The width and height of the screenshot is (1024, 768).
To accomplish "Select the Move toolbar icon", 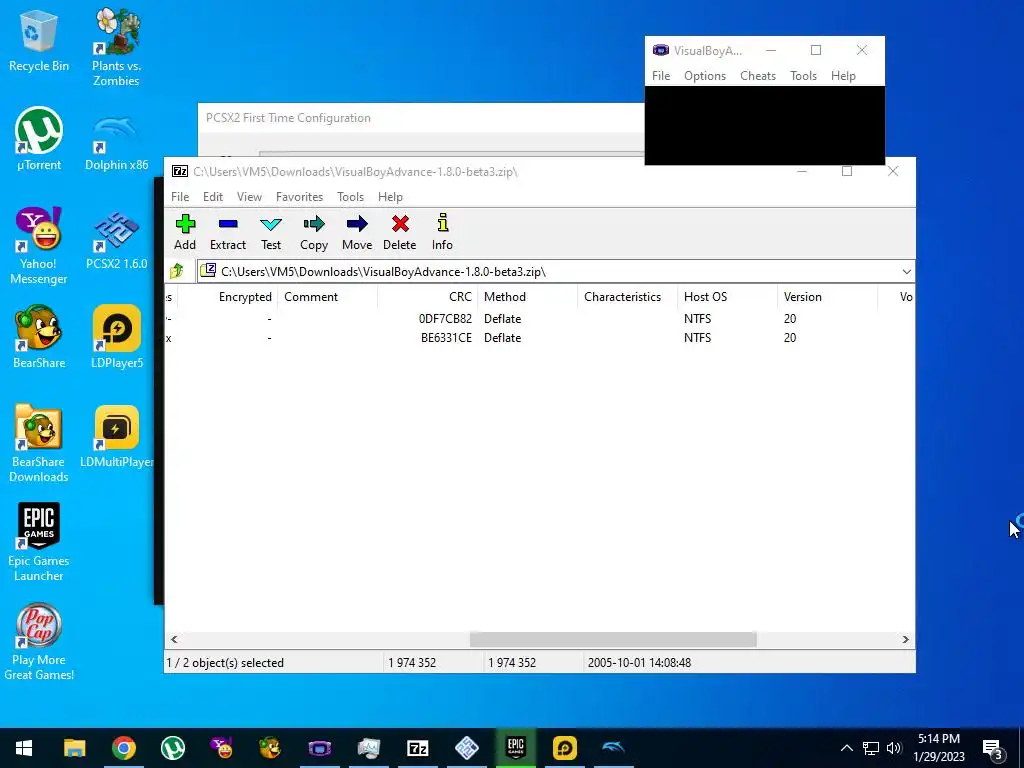I will click(x=357, y=232).
